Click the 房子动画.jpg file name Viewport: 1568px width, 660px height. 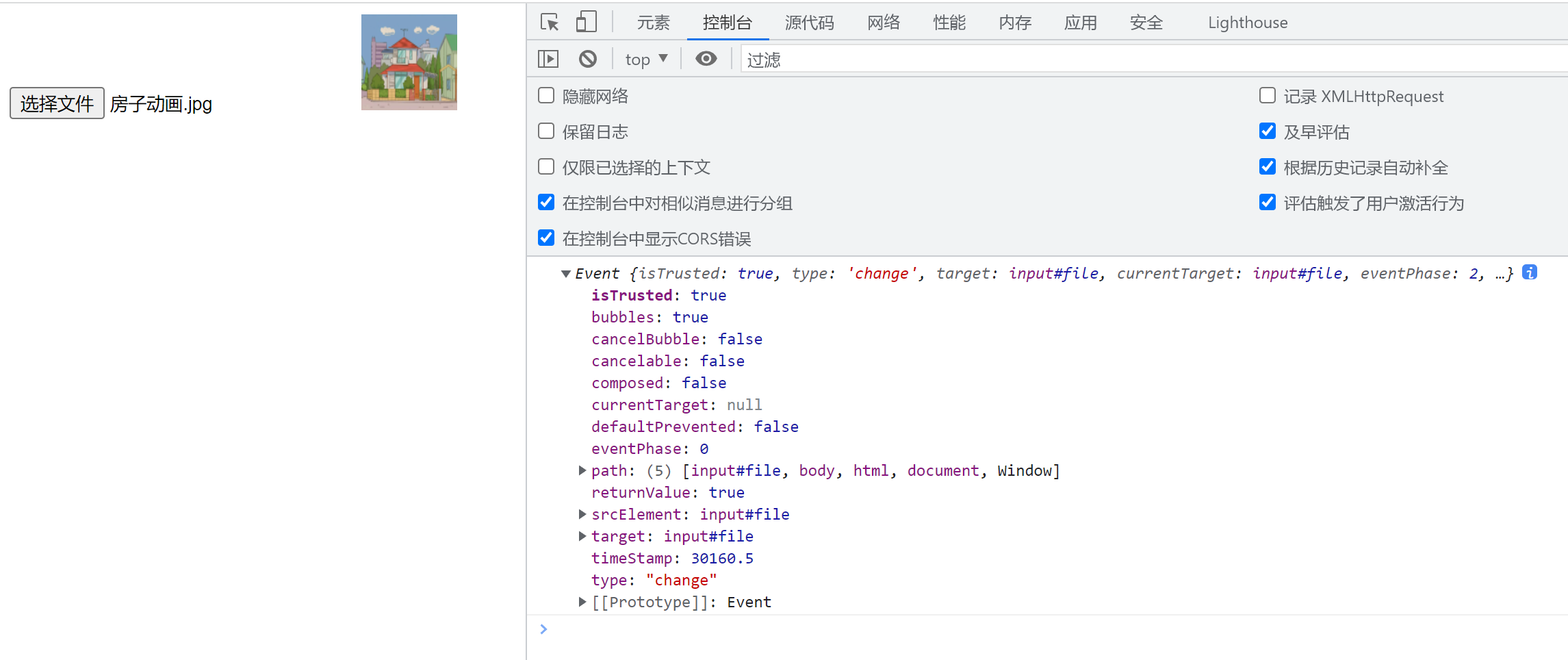161,104
